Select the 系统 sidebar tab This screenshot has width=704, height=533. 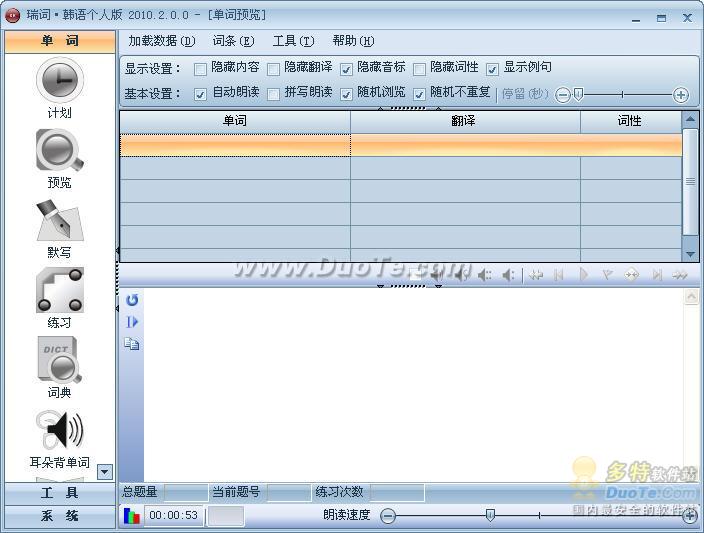tap(60, 516)
